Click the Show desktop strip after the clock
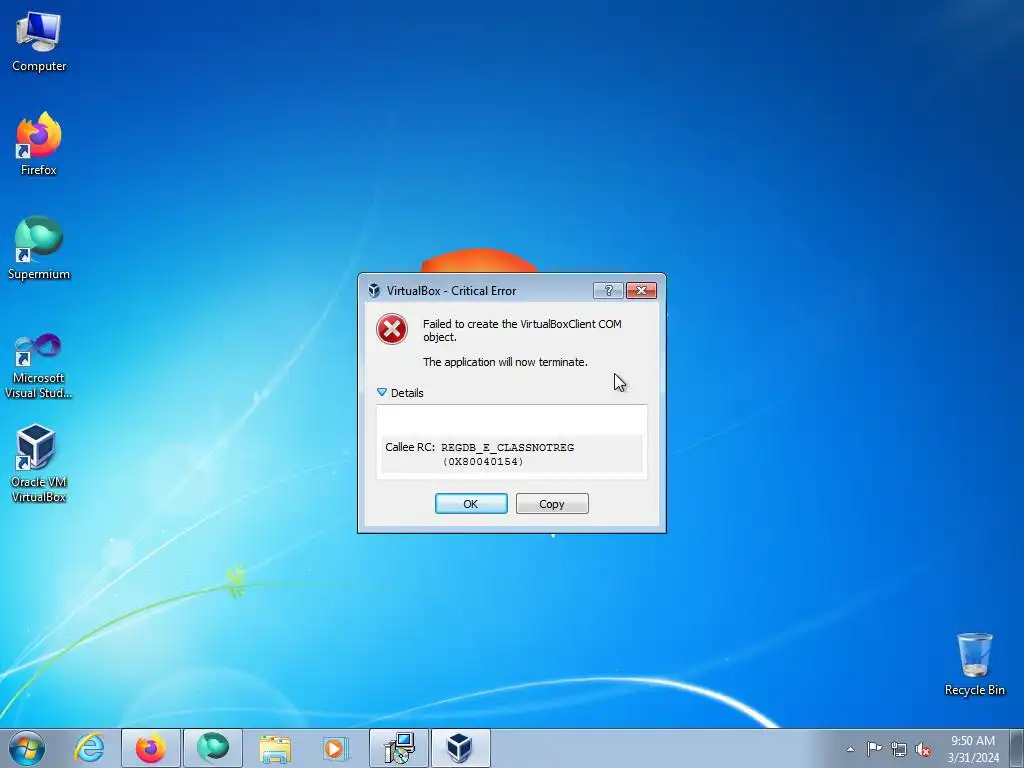Screen dimensions: 1024x768 coord(1017,748)
